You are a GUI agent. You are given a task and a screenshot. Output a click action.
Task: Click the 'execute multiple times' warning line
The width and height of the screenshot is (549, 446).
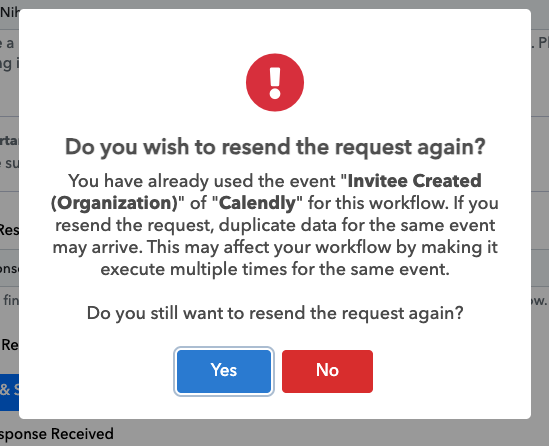275,269
